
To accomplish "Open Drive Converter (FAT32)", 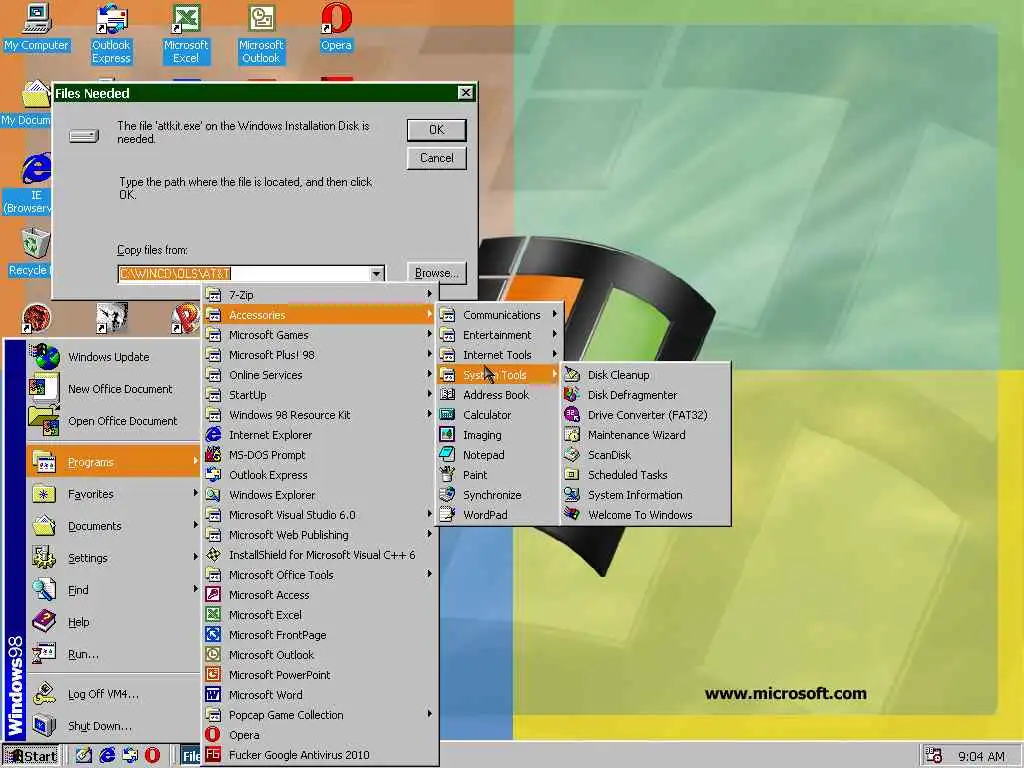I will coord(645,415).
